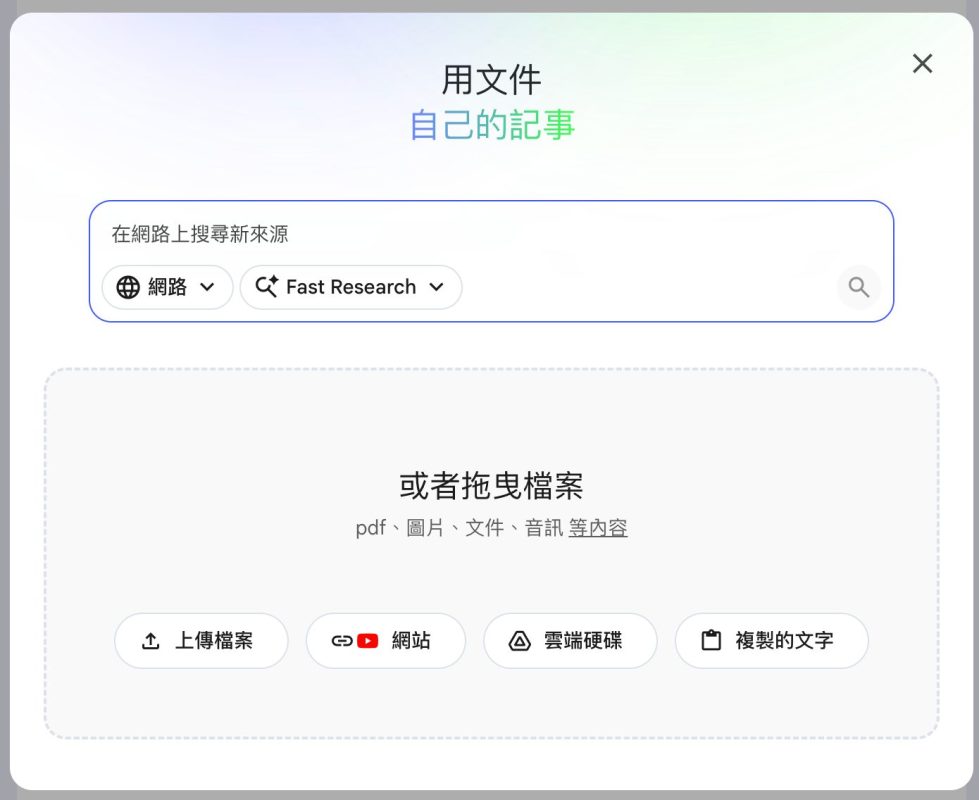The height and width of the screenshot is (800, 979).
Task: Click the 雲端硬碟 Drive button
Action: (x=570, y=641)
